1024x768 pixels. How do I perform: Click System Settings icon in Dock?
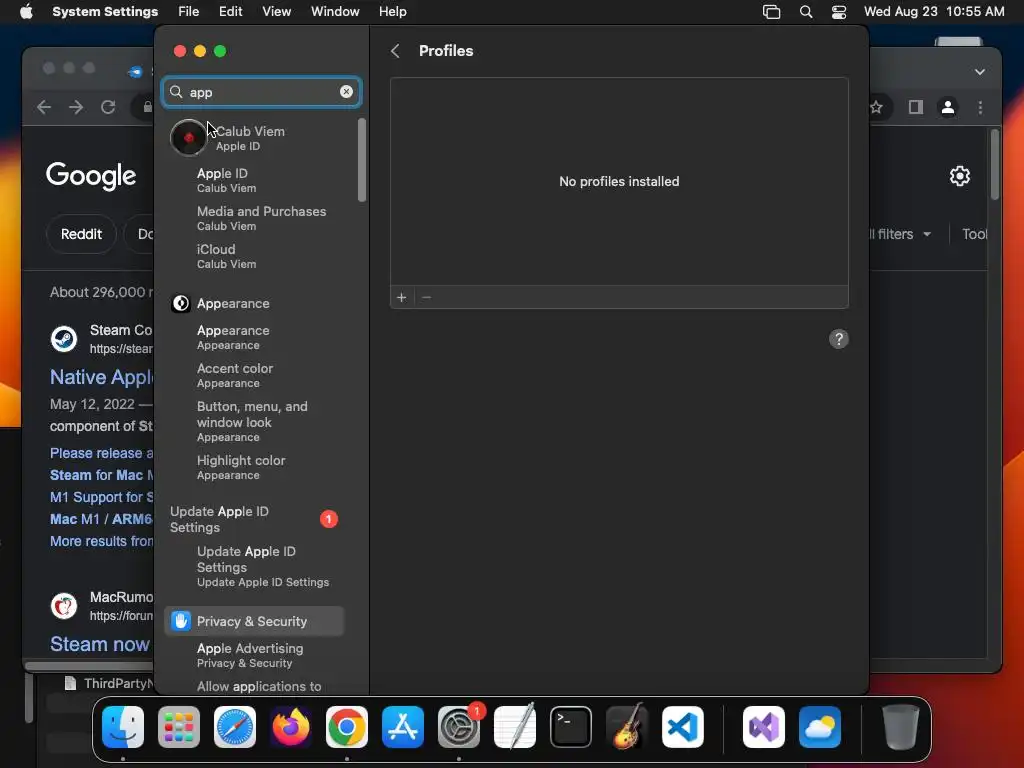458,727
